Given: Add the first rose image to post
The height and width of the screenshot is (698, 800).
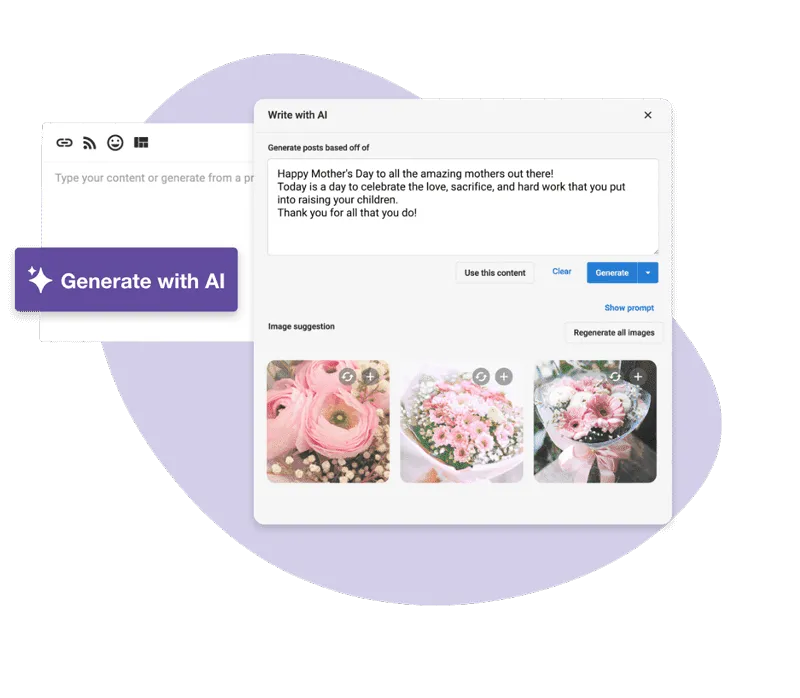Looking at the screenshot, I should coord(370,377).
